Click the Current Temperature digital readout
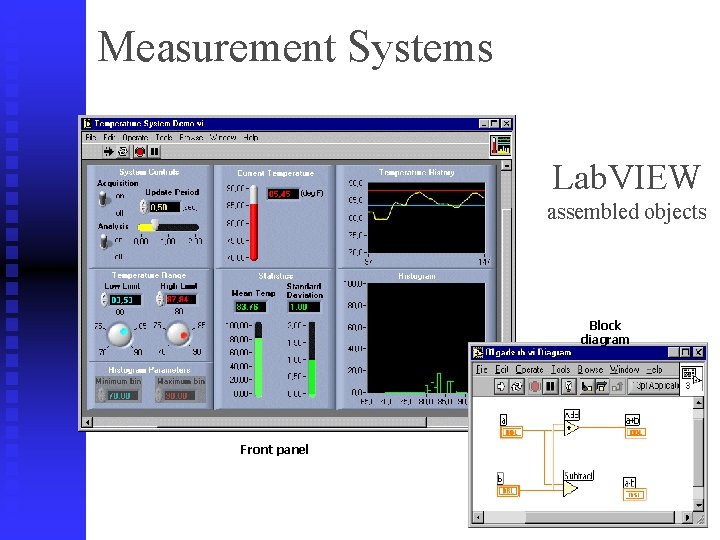The image size is (720, 540). tap(282, 194)
